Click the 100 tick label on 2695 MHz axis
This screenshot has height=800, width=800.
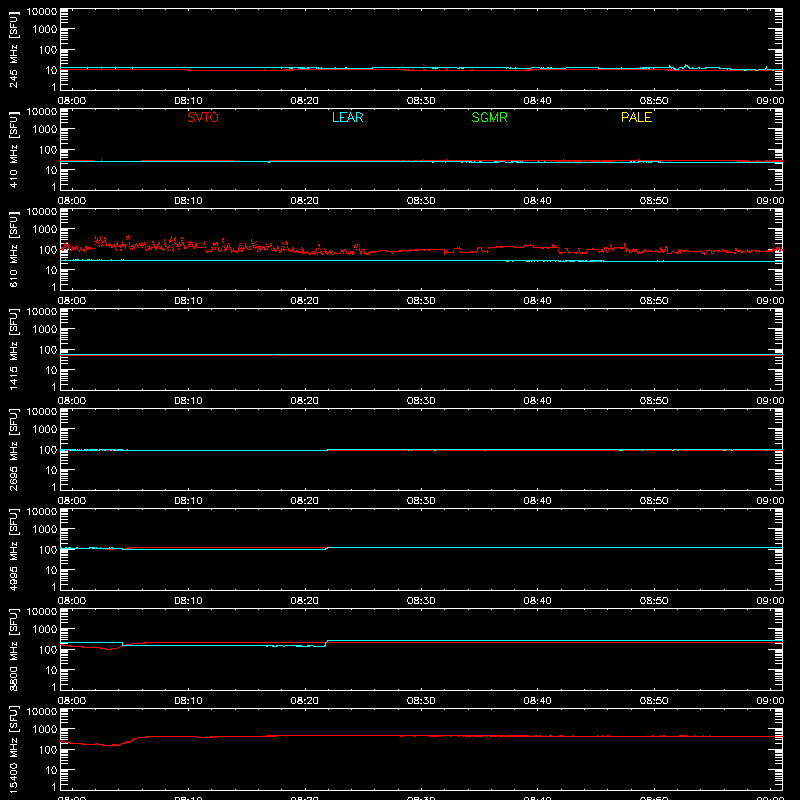(x=48, y=450)
